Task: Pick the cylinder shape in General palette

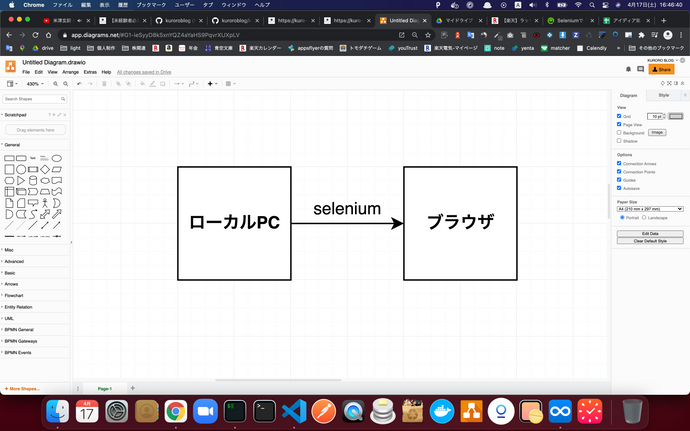Action: pos(33,181)
